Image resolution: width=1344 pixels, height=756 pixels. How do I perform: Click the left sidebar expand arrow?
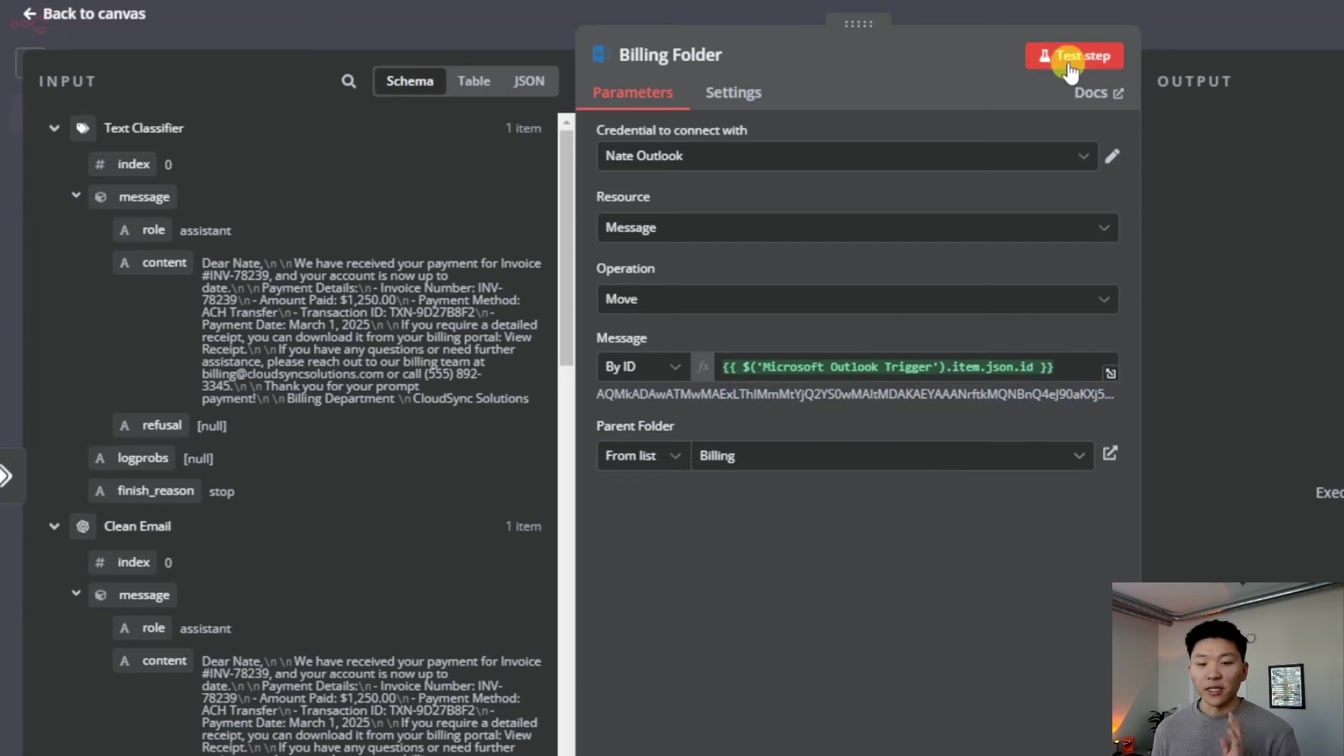[8, 476]
